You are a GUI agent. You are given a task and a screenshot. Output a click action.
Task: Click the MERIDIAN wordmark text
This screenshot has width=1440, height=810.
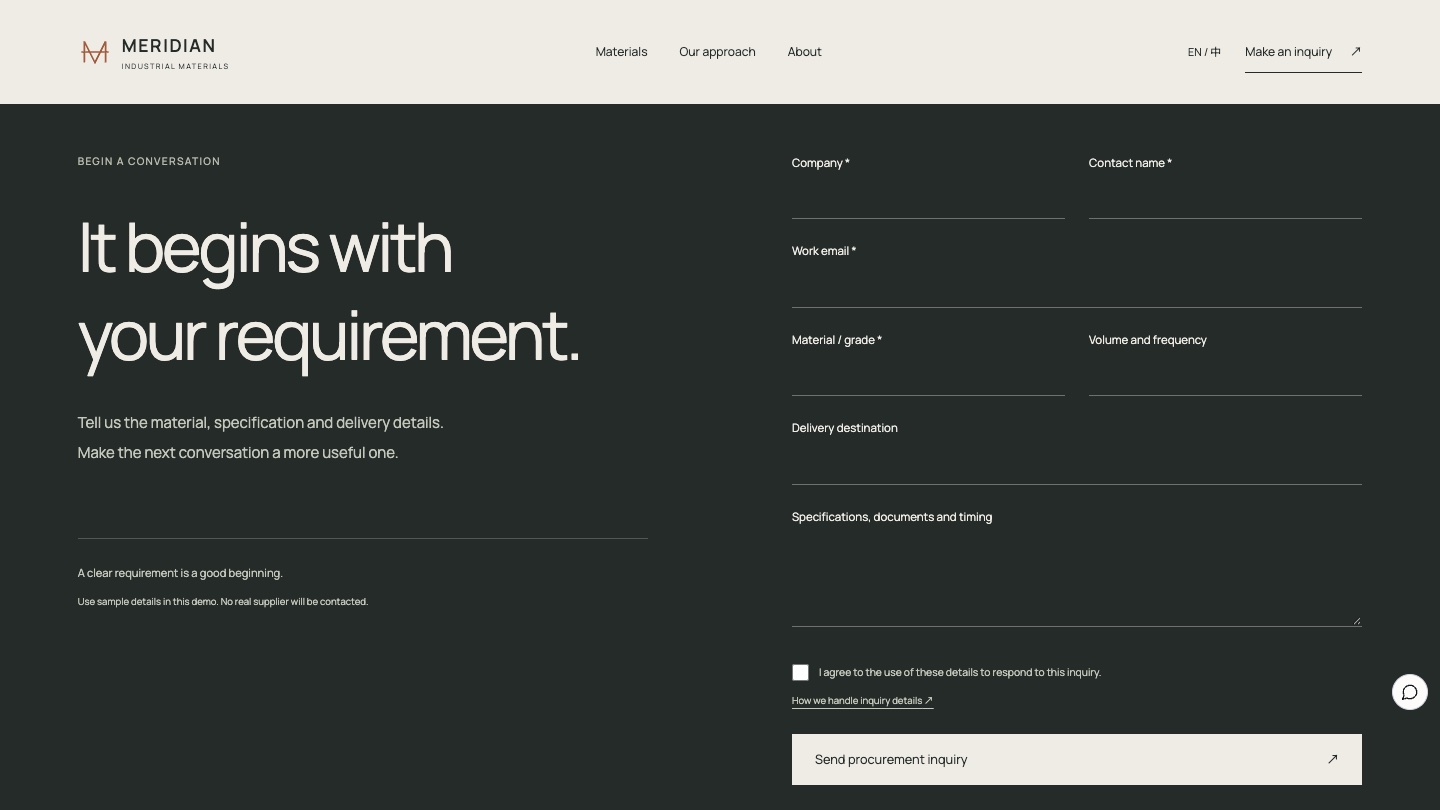(168, 46)
